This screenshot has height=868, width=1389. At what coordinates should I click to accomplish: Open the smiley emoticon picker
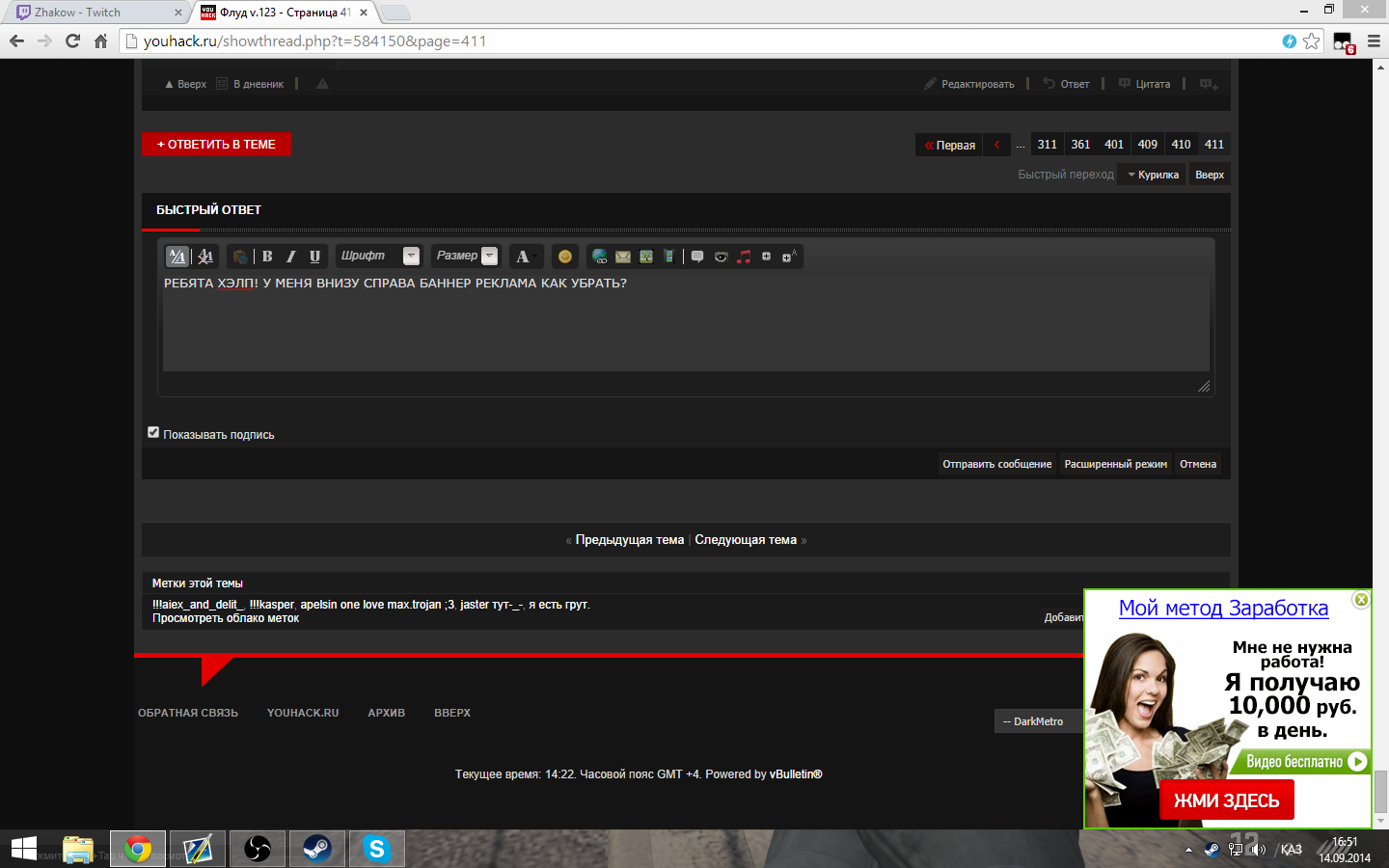point(565,257)
